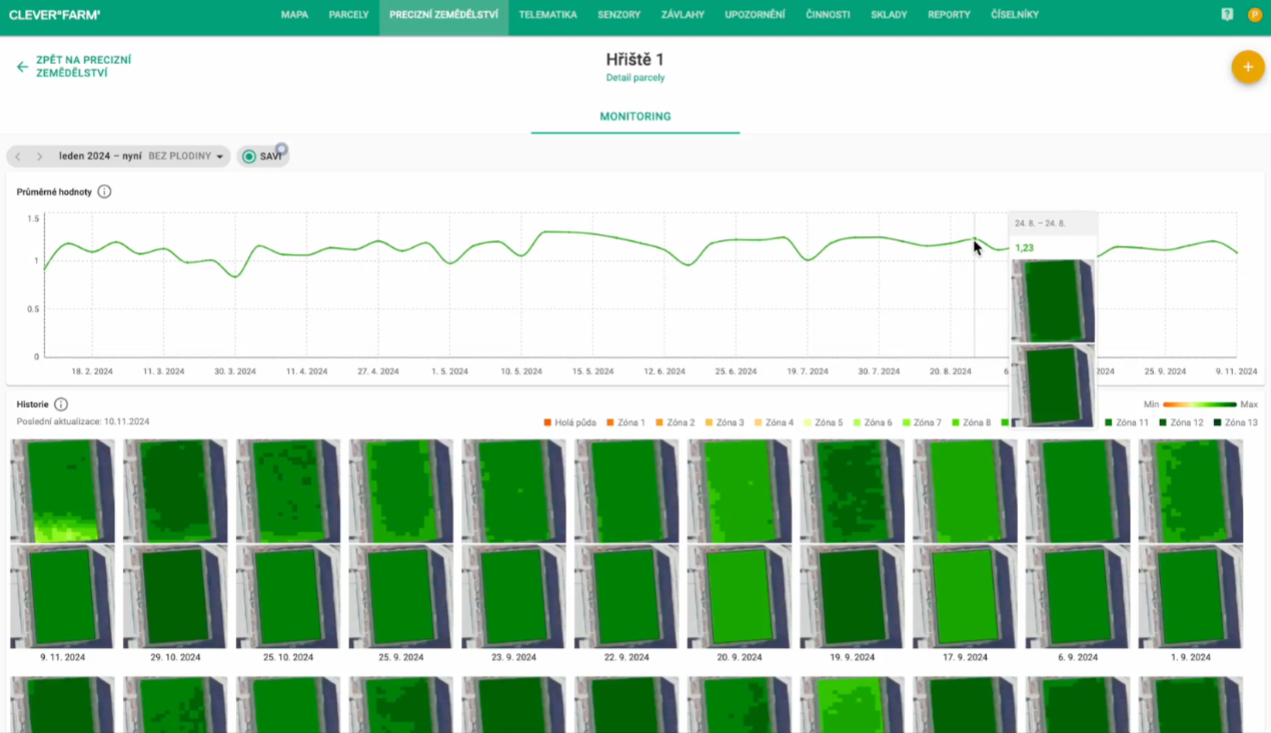Open the user avatar P menu

(1254, 15)
